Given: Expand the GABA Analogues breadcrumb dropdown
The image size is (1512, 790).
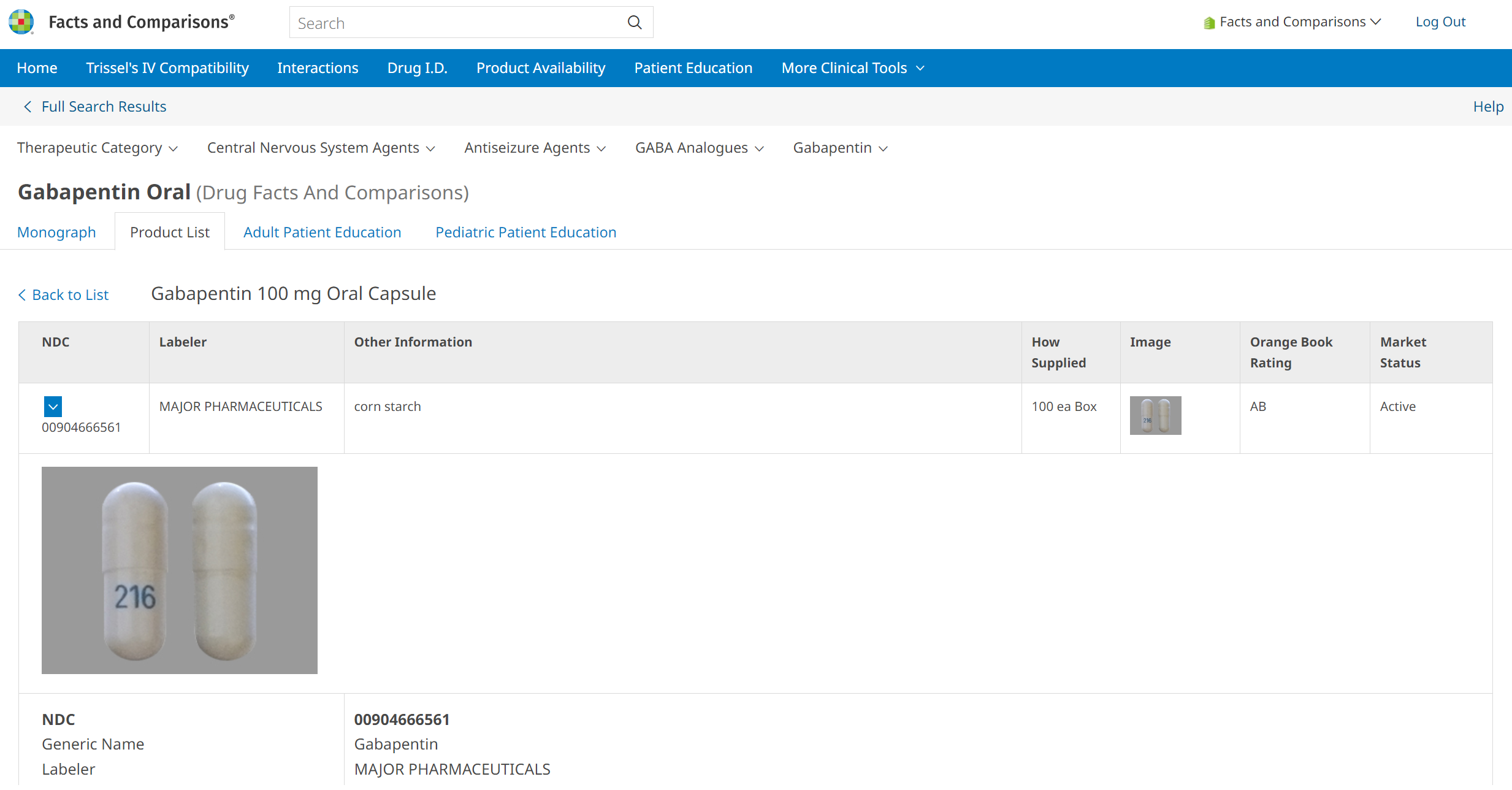Looking at the screenshot, I should pos(699,148).
